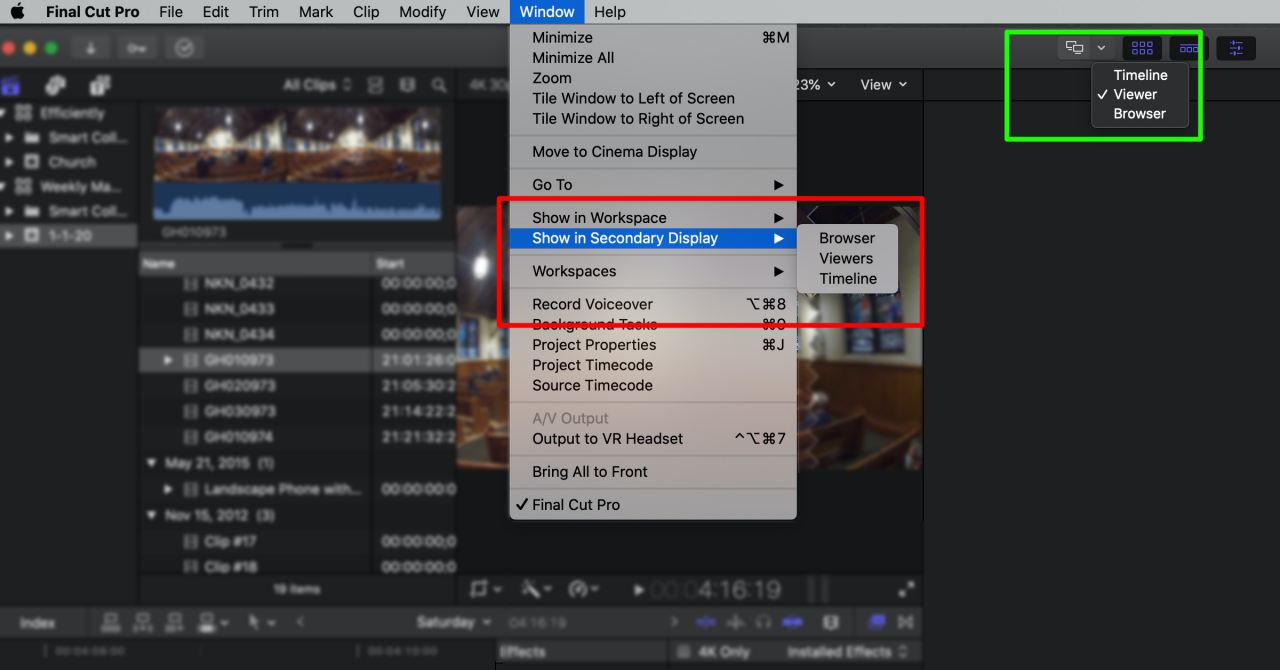1280x670 pixels.
Task: Open the Apple menu
Action: click(x=17, y=12)
